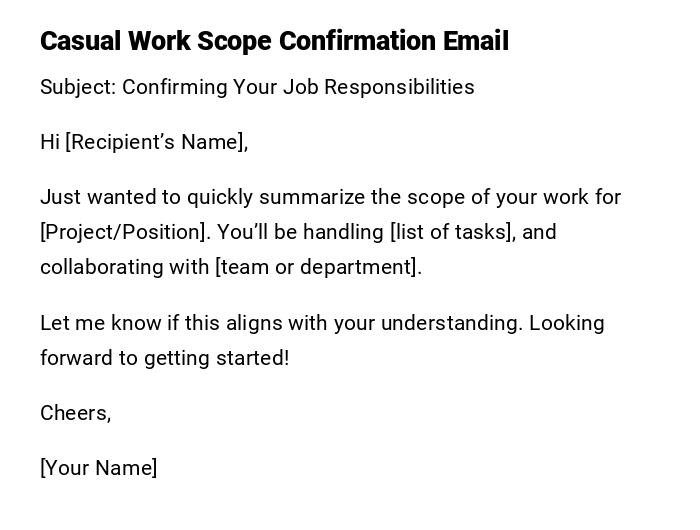Click the '[Your Name]' signature placeholder

tap(99, 468)
